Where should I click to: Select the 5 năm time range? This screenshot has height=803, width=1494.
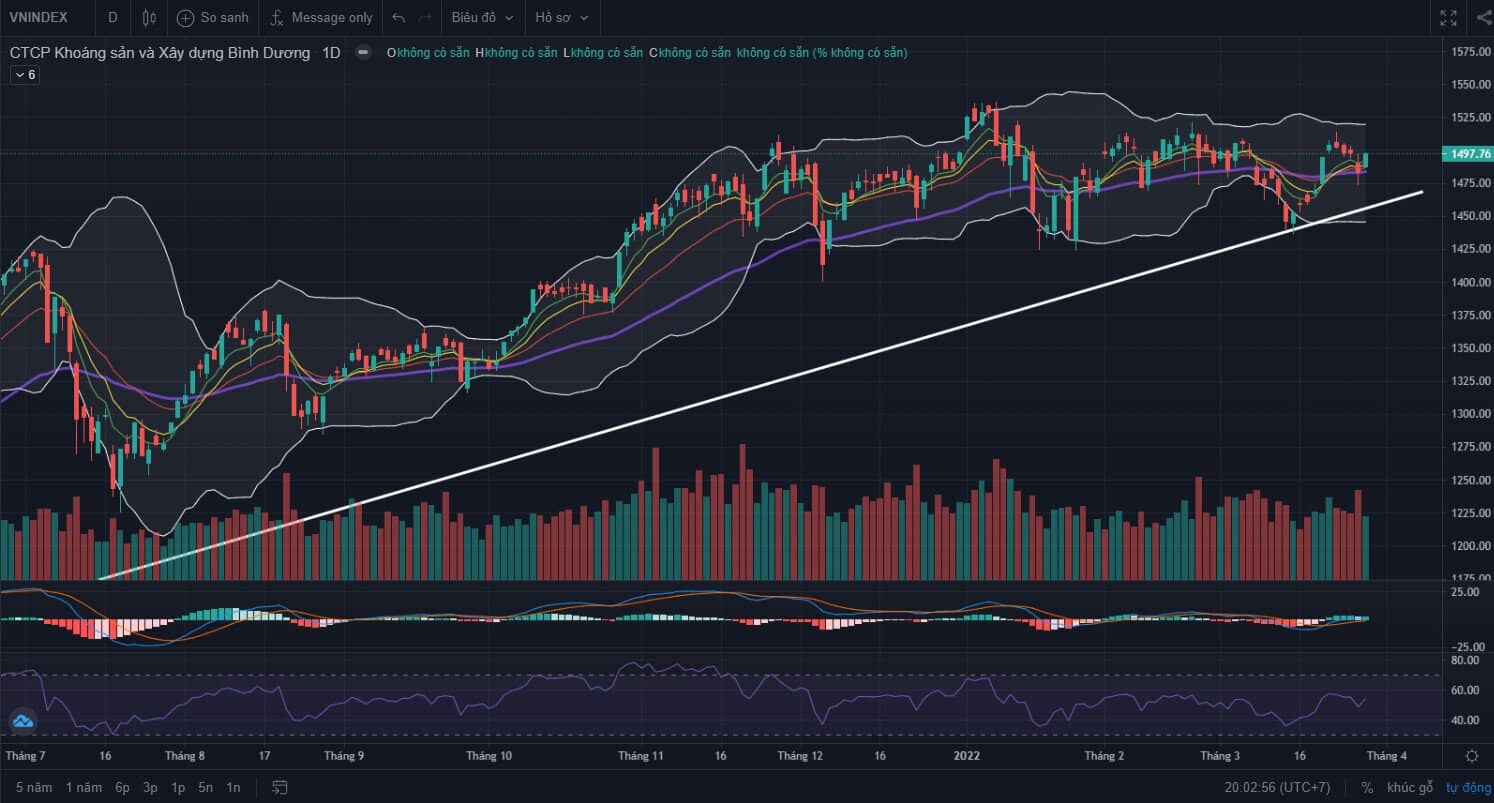click(x=33, y=787)
